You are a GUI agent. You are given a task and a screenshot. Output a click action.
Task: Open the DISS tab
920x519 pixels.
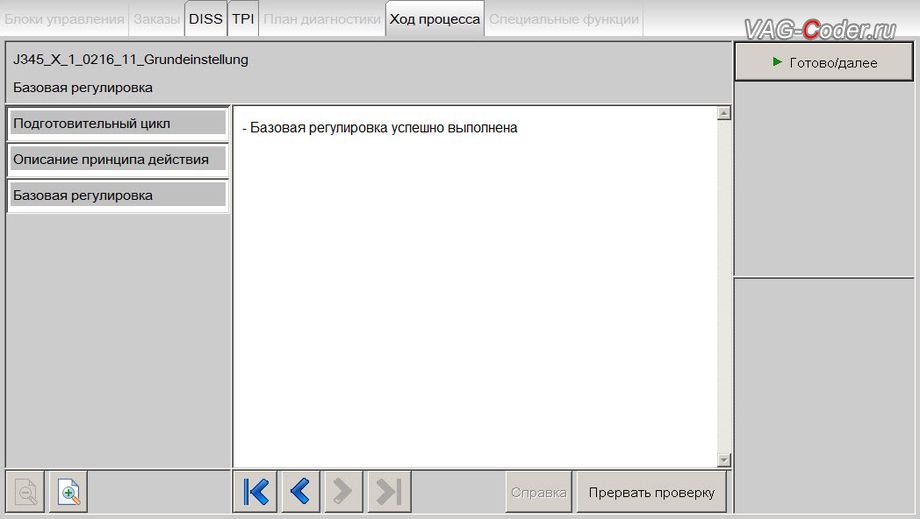205,19
